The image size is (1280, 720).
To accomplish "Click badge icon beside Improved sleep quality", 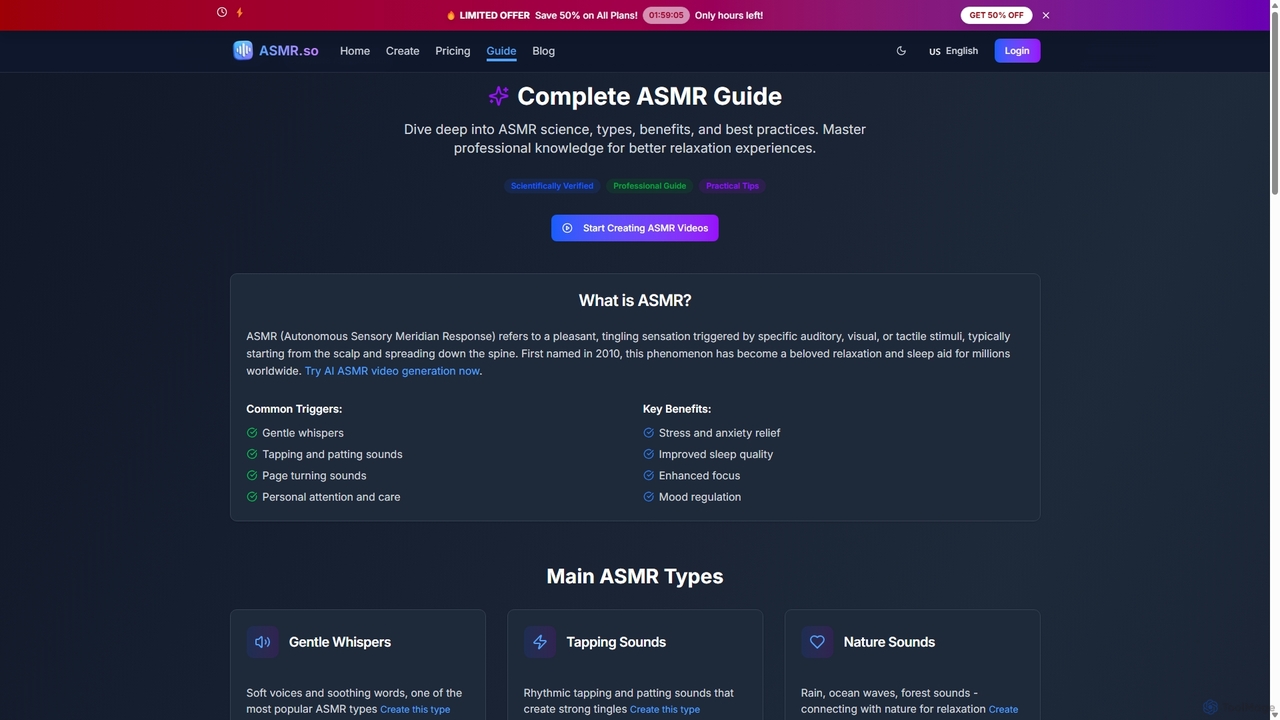I will (649, 454).
